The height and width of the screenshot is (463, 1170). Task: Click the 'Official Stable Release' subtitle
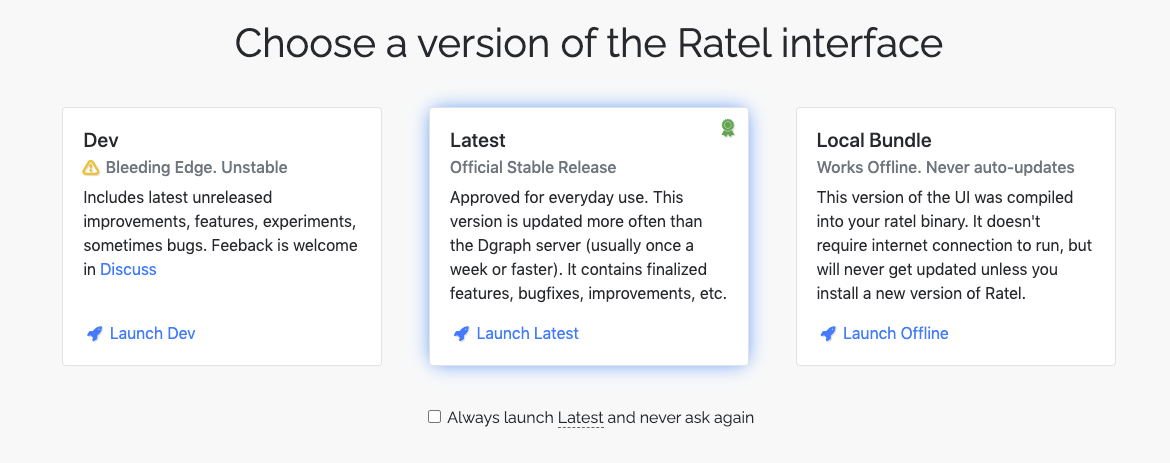[533, 168]
